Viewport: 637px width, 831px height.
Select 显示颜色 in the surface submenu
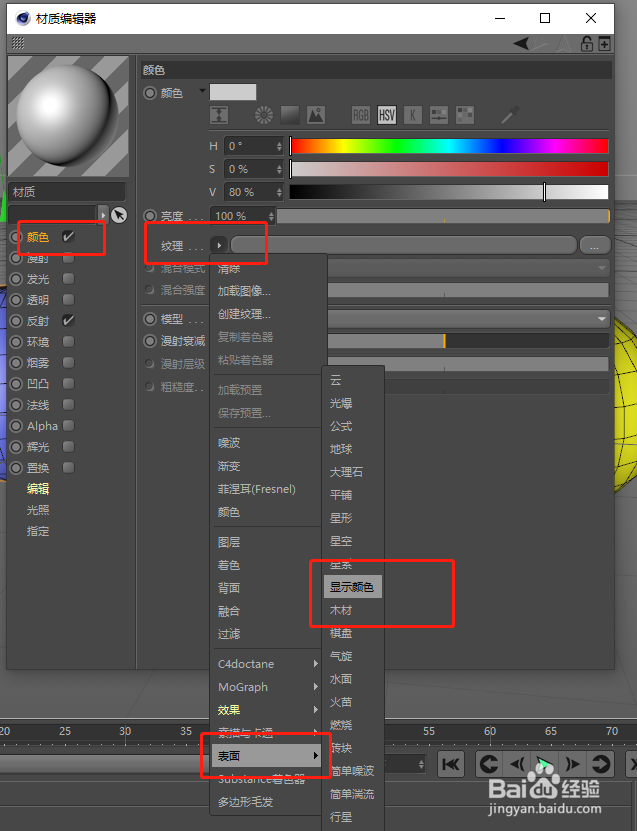tap(353, 587)
